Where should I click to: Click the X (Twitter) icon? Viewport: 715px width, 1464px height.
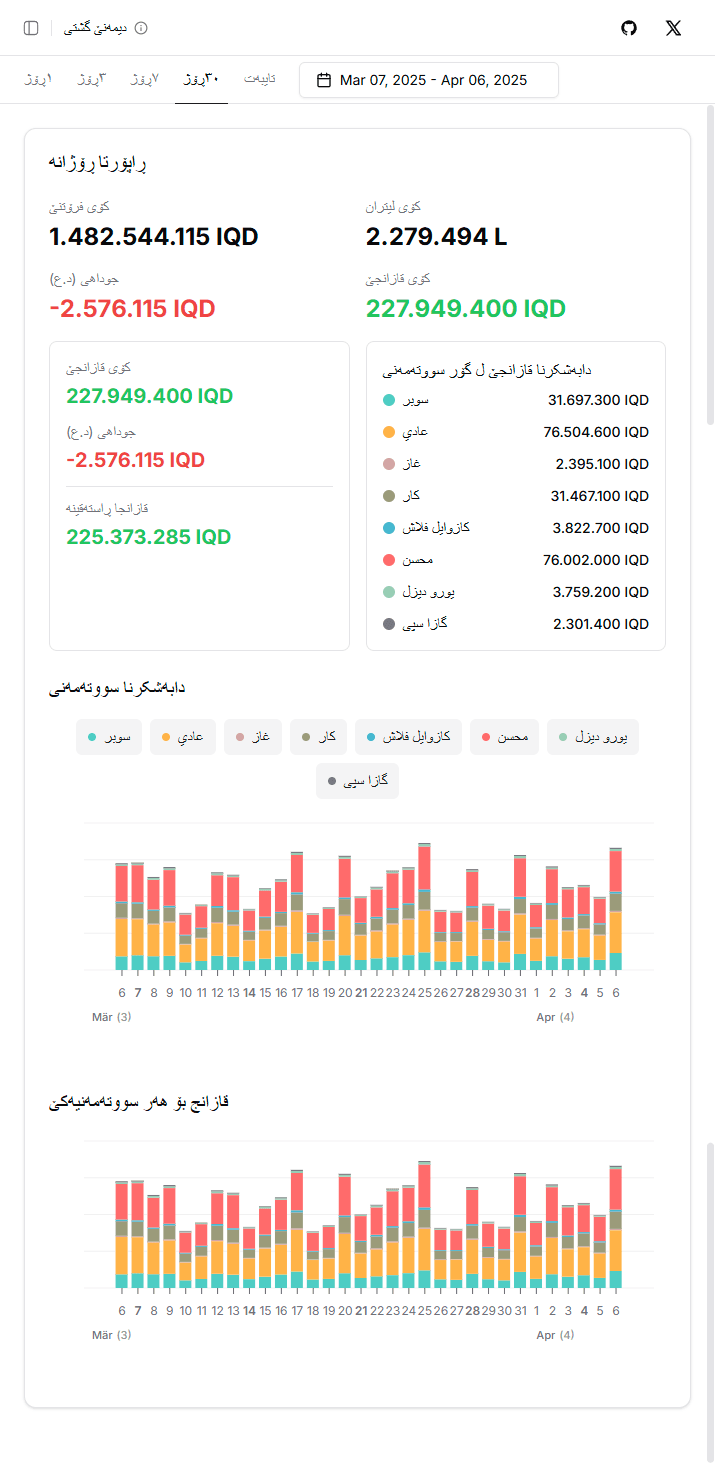pyautogui.click(x=673, y=28)
